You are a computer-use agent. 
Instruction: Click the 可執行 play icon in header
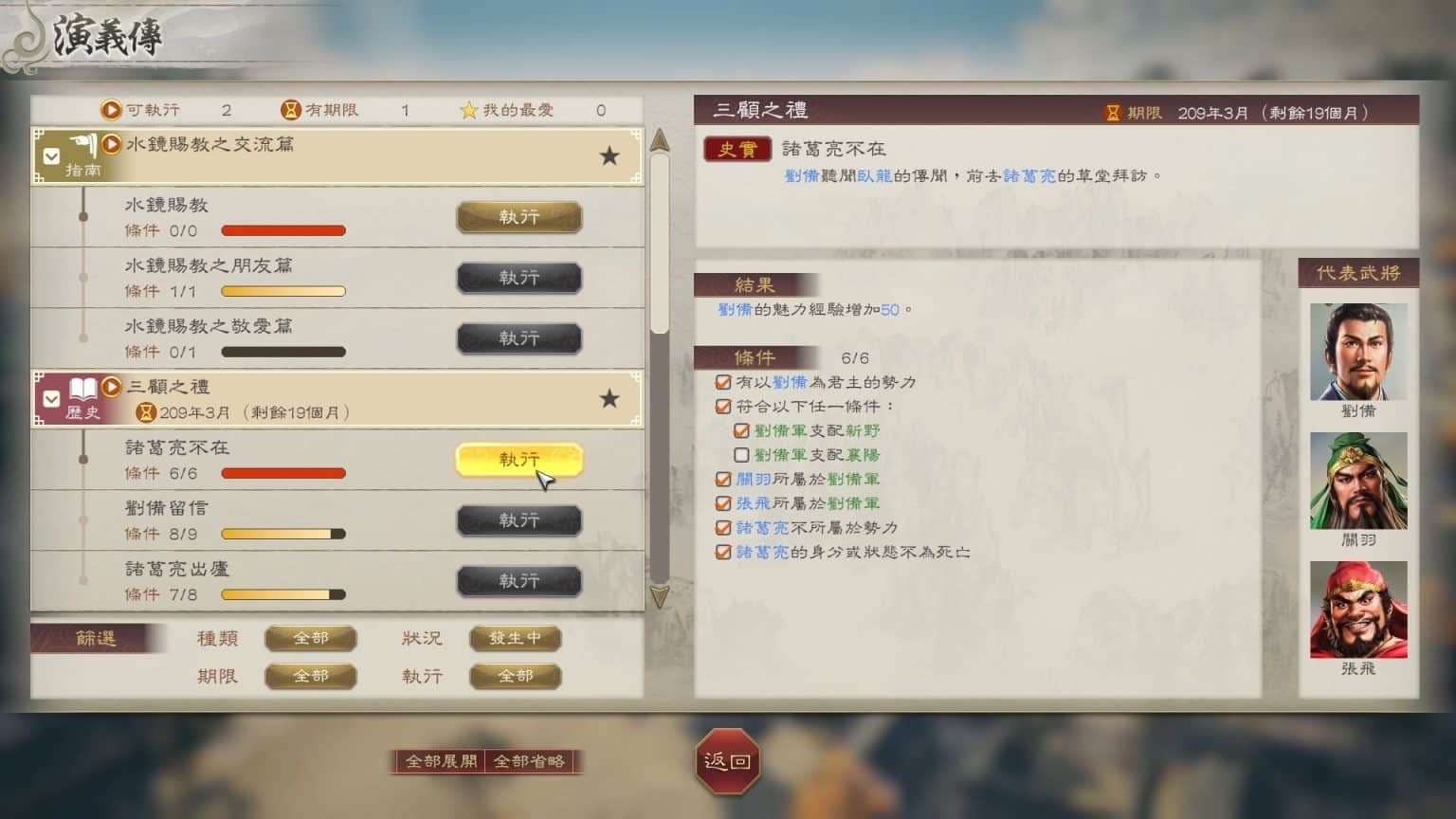111,110
